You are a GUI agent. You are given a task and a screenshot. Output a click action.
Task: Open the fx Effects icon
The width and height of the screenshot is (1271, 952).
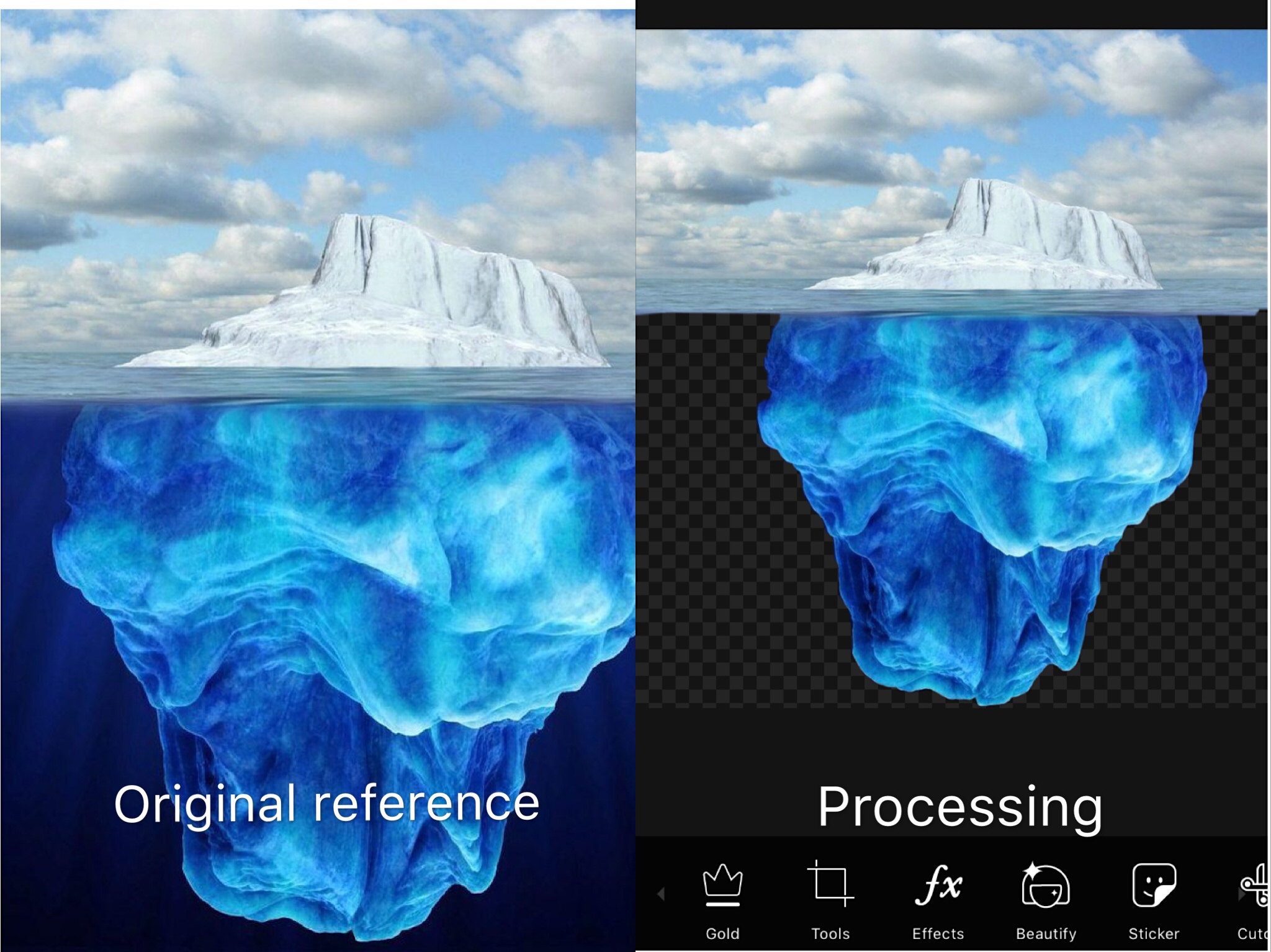(938, 885)
